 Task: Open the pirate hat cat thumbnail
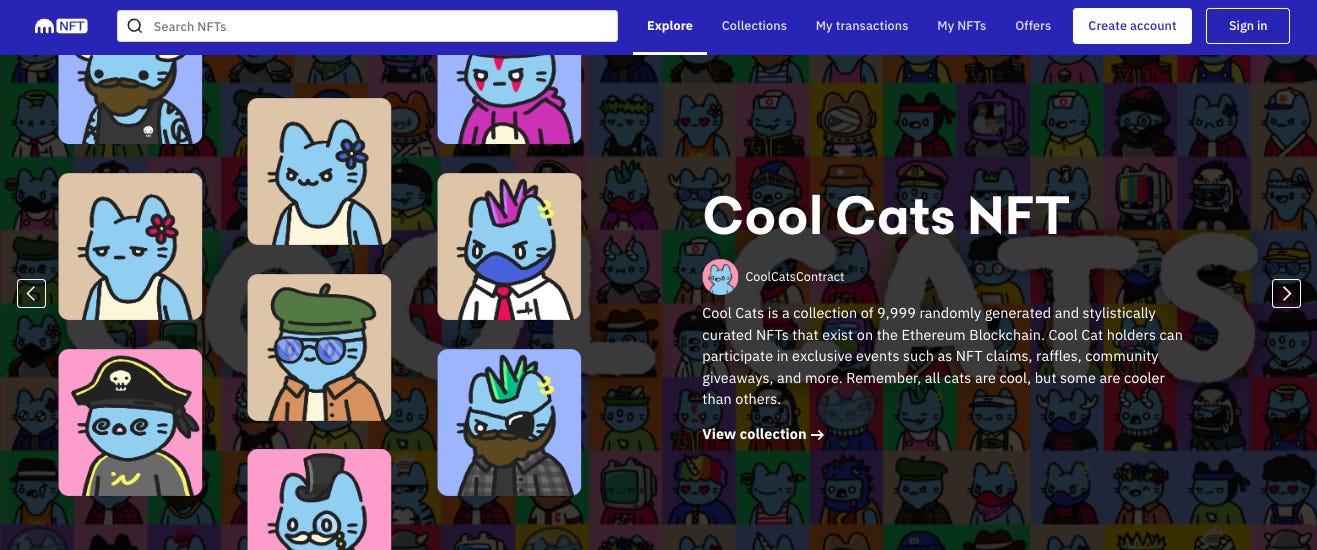click(130, 423)
